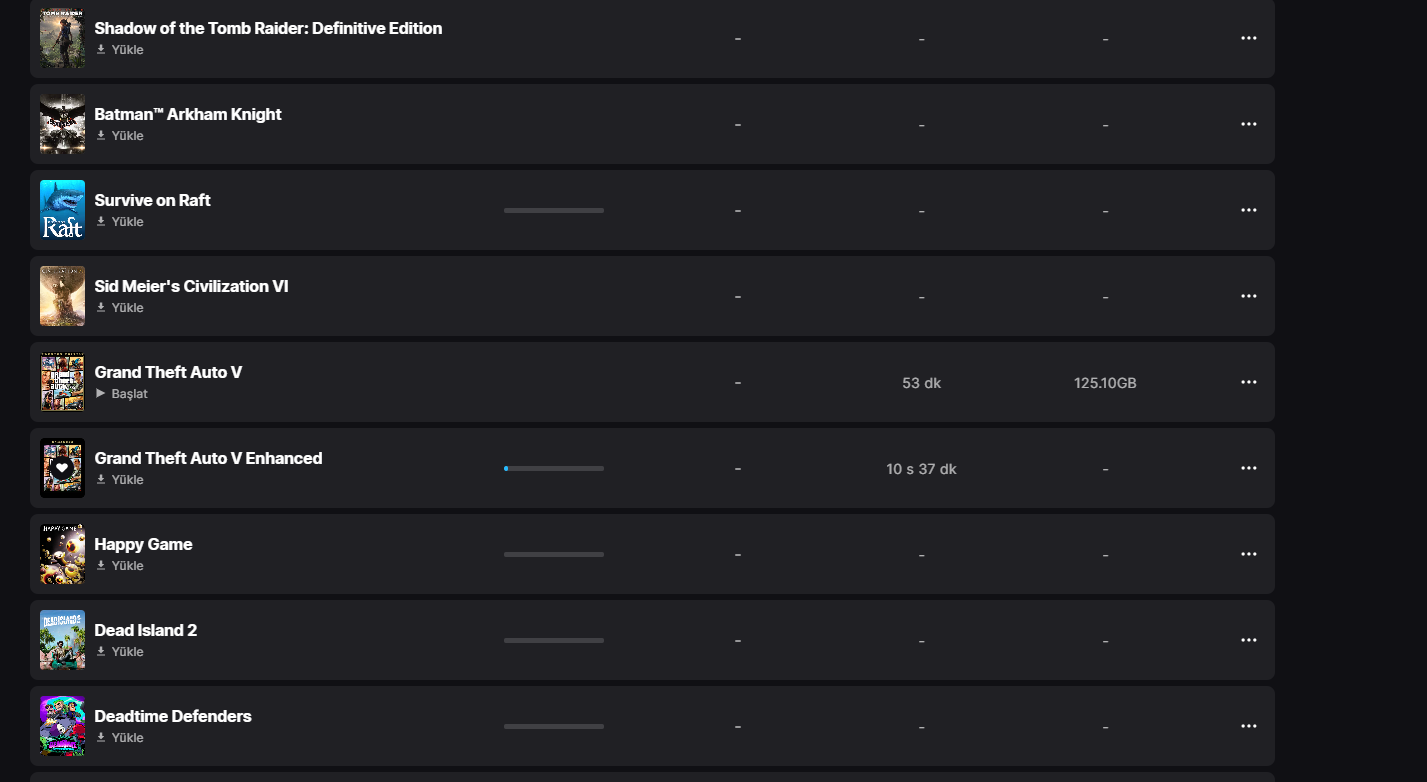
Task: Click the Survive on Raft cover thumbnail
Action: [62, 210]
